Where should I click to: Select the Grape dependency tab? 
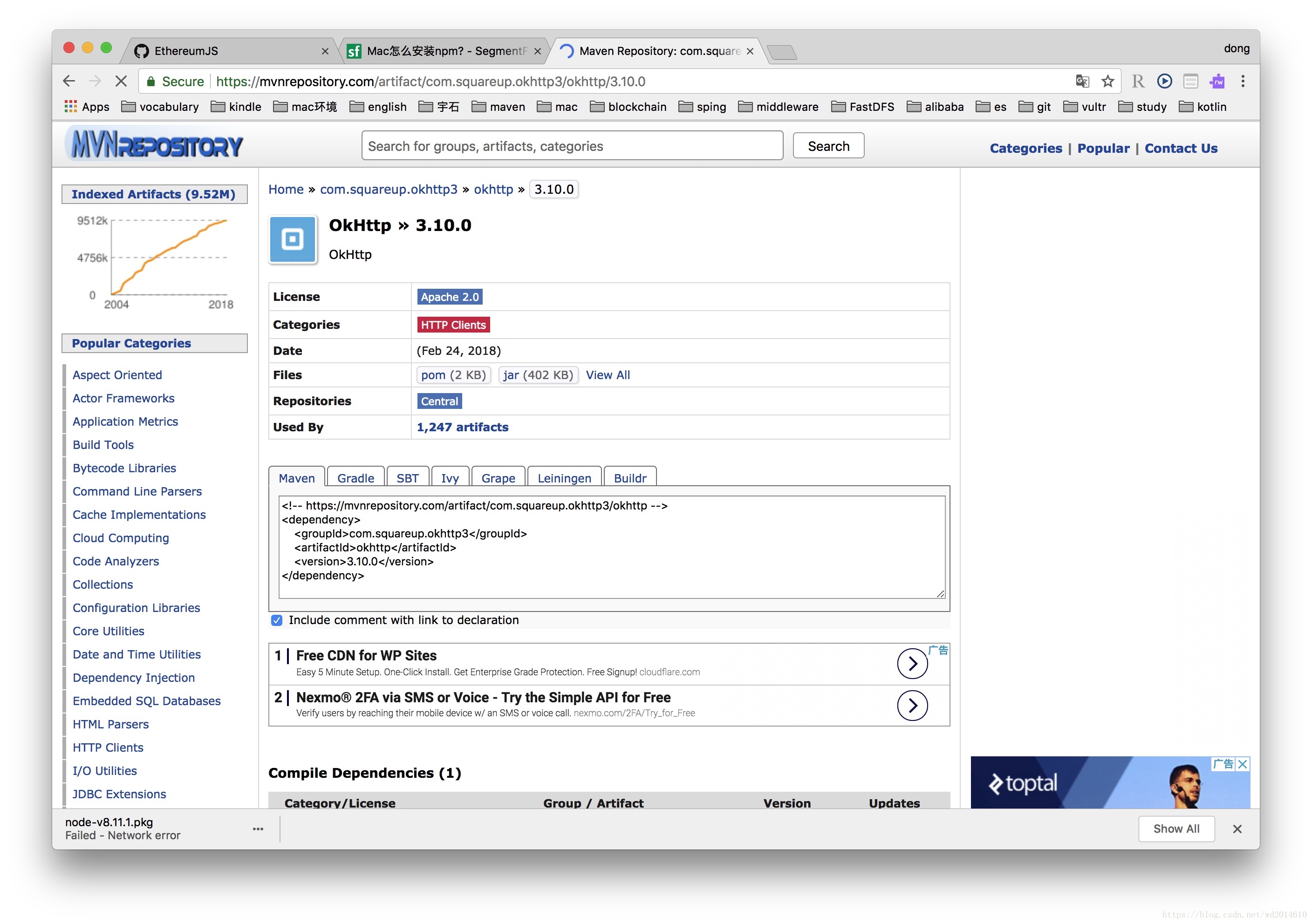pos(498,478)
